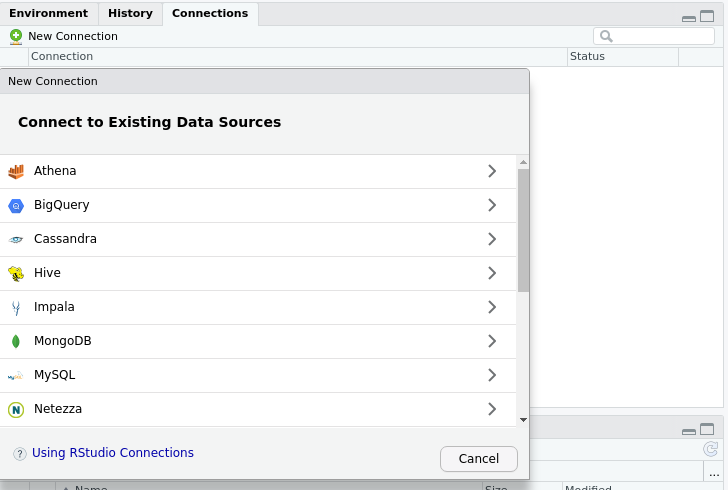728x490 pixels.
Task: Click the MongoDB leaf icon
Action: click(x=16, y=341)
